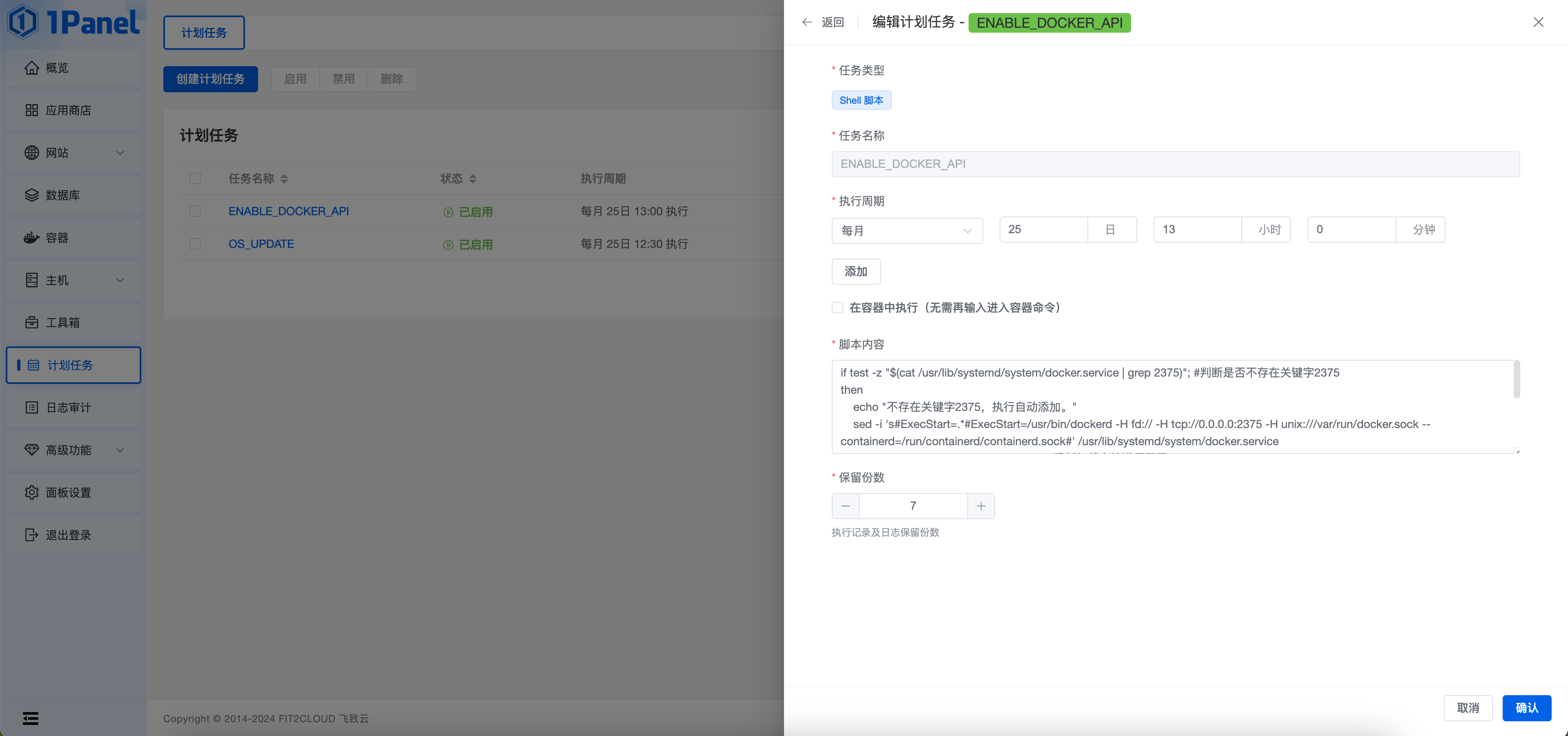This screenshot has width=1568, height=736.
Task: Collapse sidebar with bottom-left menu icon
Action: (31, 718)
